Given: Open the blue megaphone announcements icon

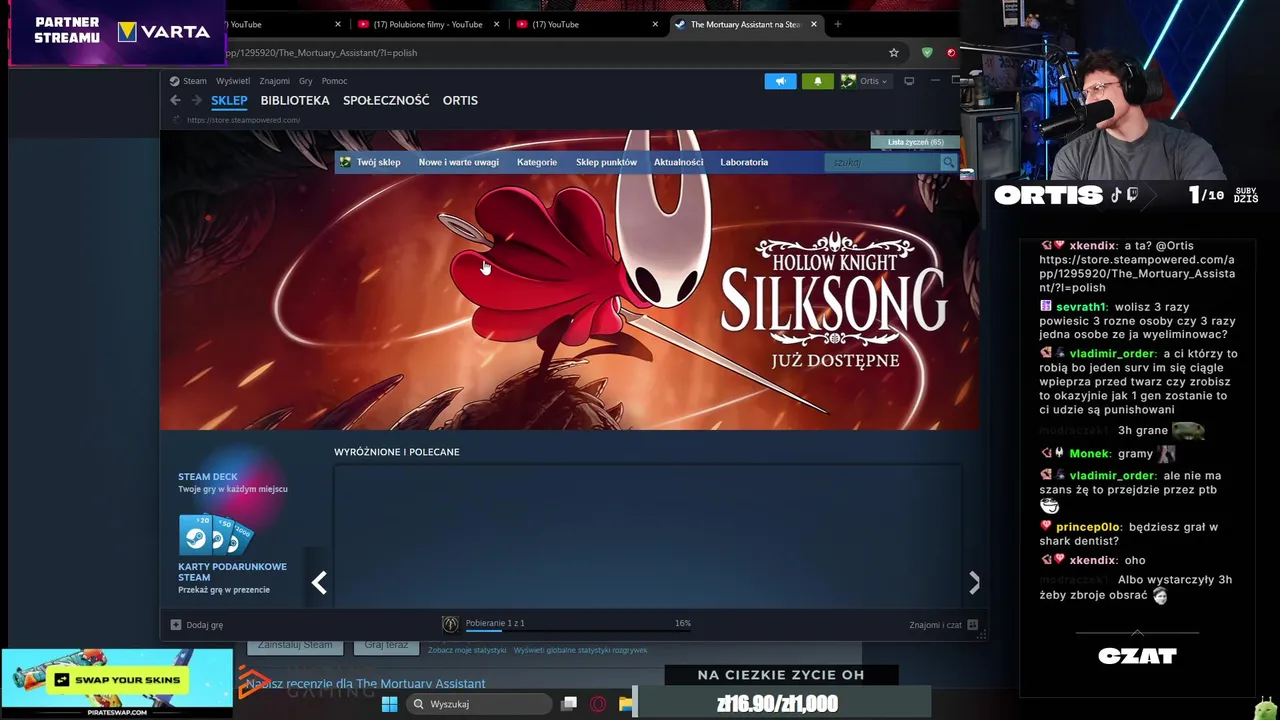Looking at the screenshot, I should click(781, 81).
